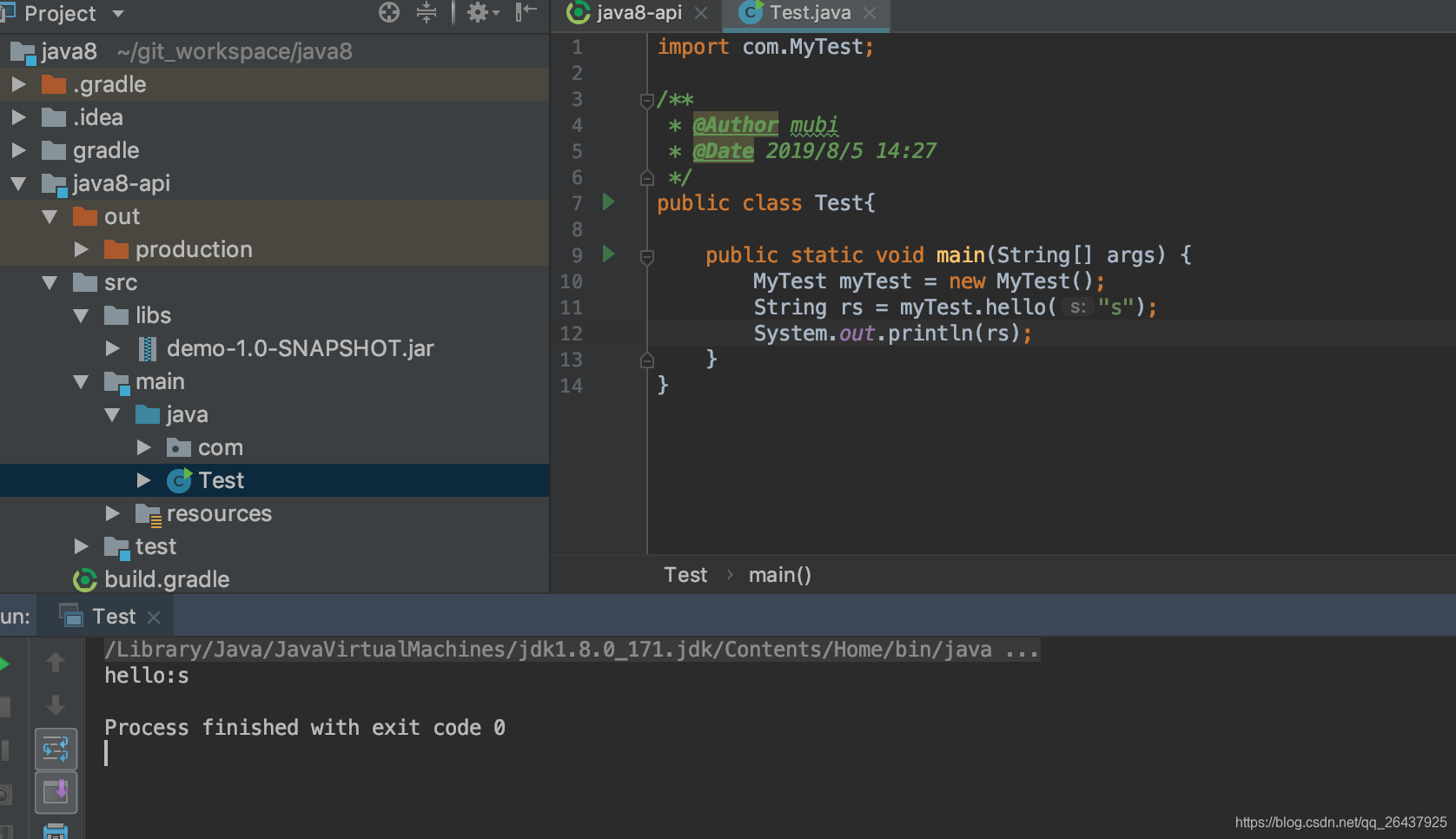Select demo-1.0-SNAPSHOT.jar in tree
1456x839 pixels.
[275, 348]
